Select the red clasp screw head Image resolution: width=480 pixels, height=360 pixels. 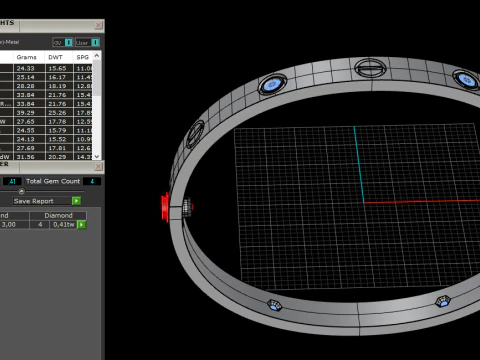pos(165,207)
